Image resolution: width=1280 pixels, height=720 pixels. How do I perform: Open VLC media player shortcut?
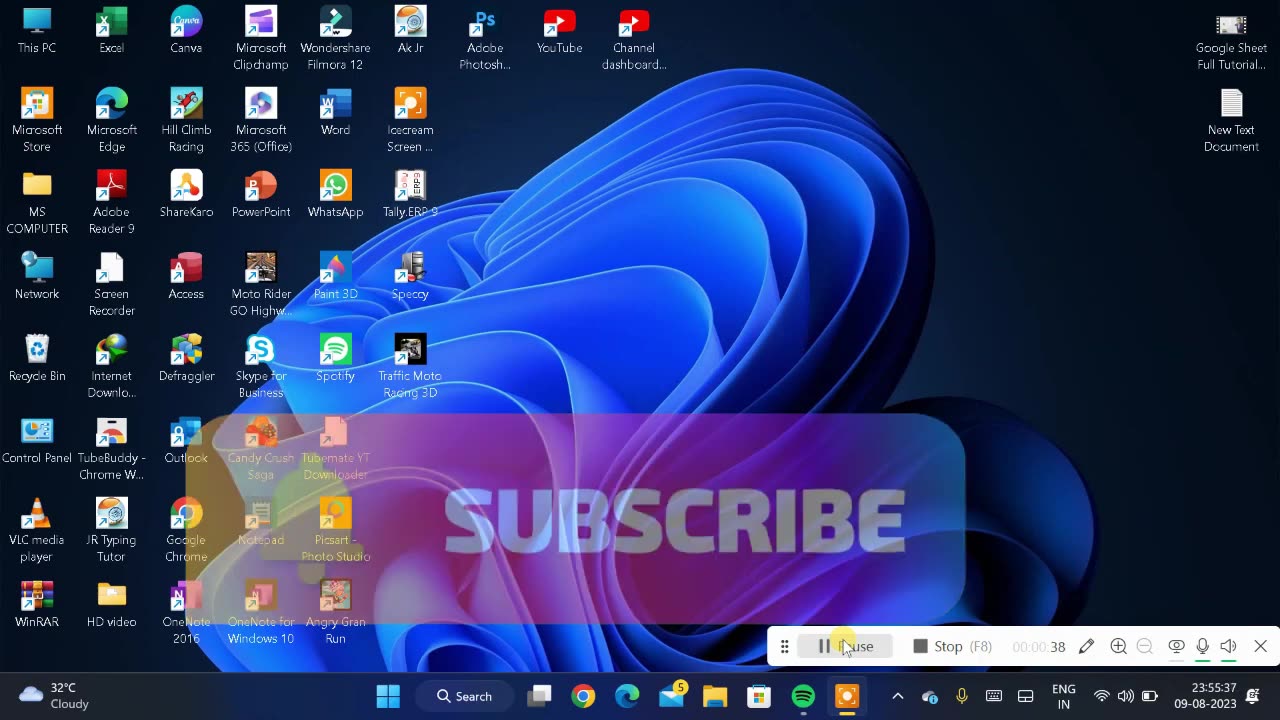[x=37, y=530]
